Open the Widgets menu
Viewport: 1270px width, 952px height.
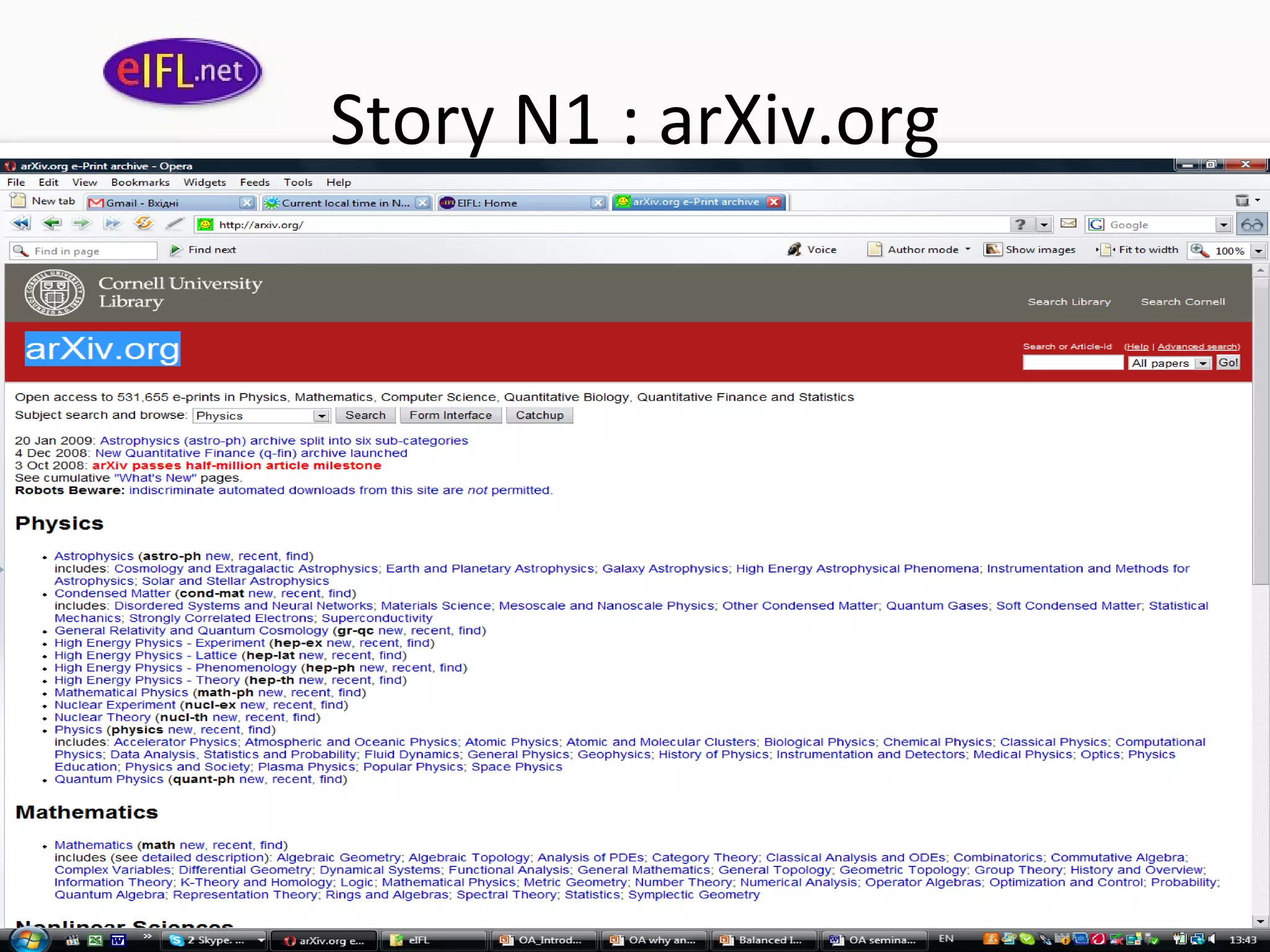(x=205, y=182)
